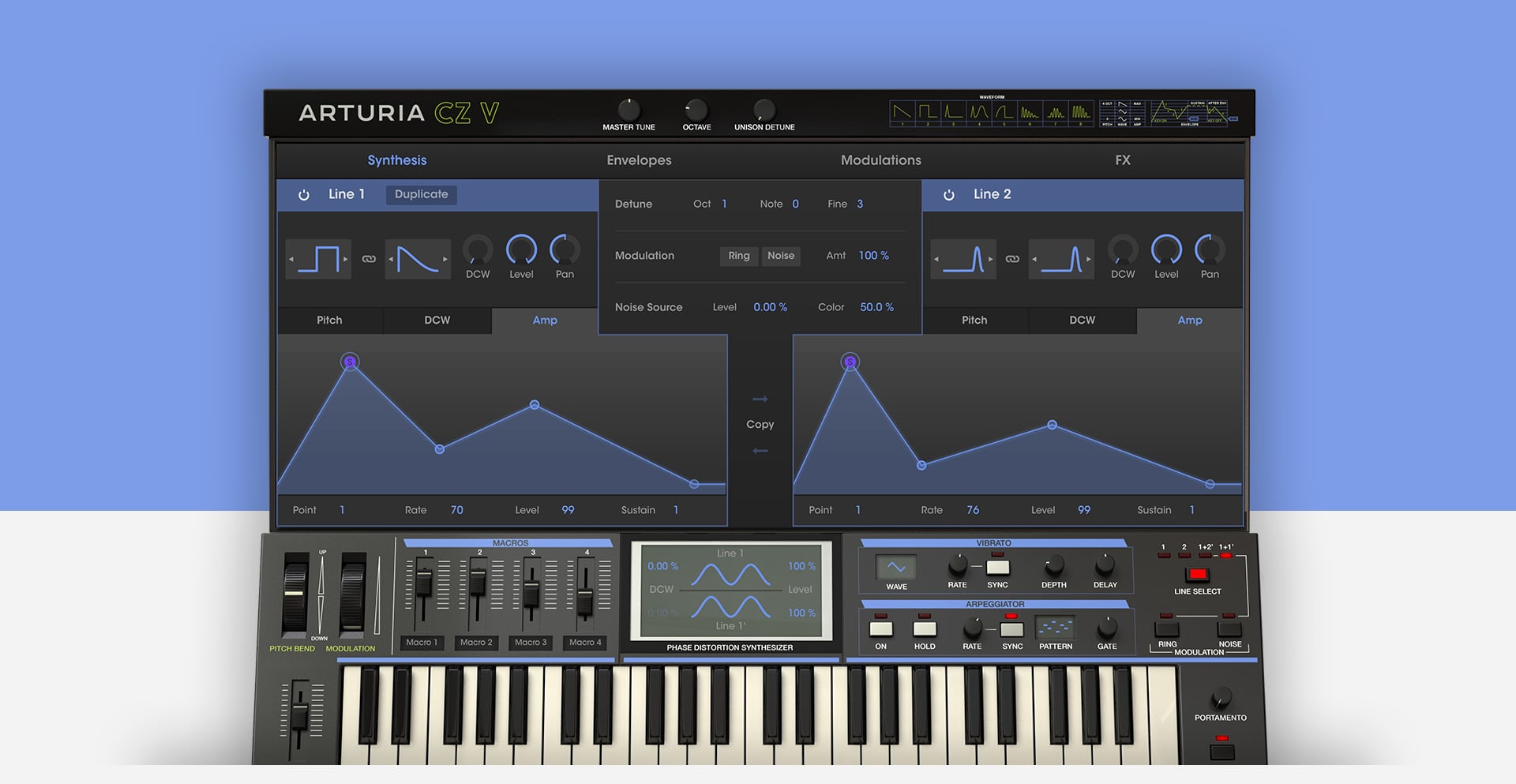Click the Duplicate button on Line 1
The height and width of the screenshot is (784, 1516).
[x=421, y=194]
